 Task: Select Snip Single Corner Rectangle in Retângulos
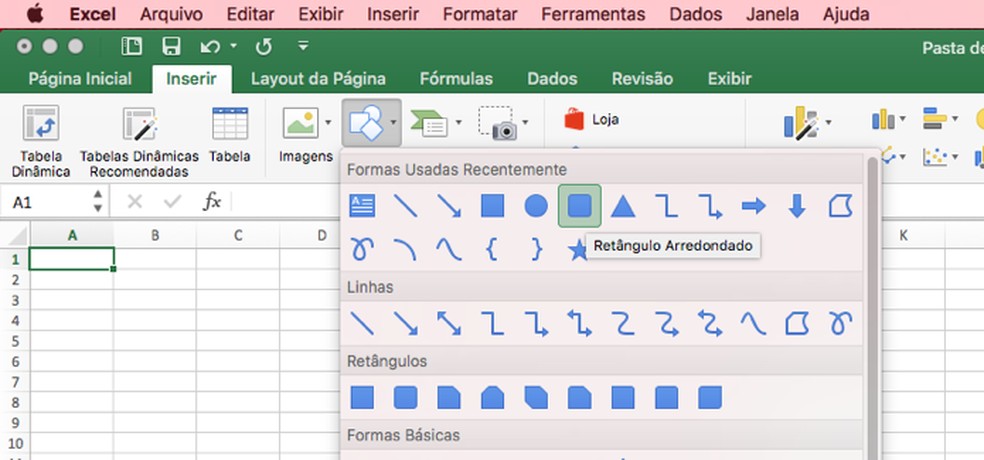[x=449, y=397]
